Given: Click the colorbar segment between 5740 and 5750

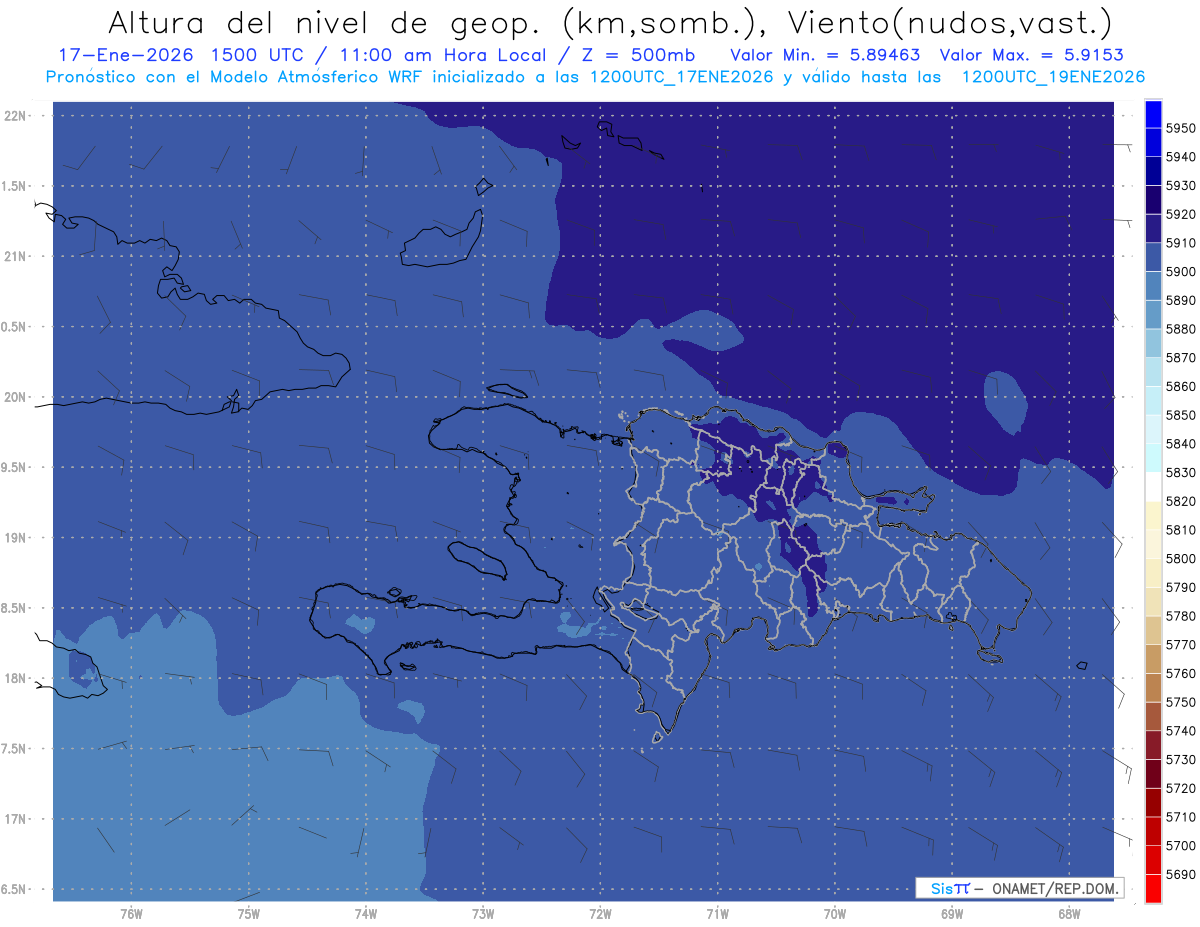Looking at the screenshot, I should 1153,717.
